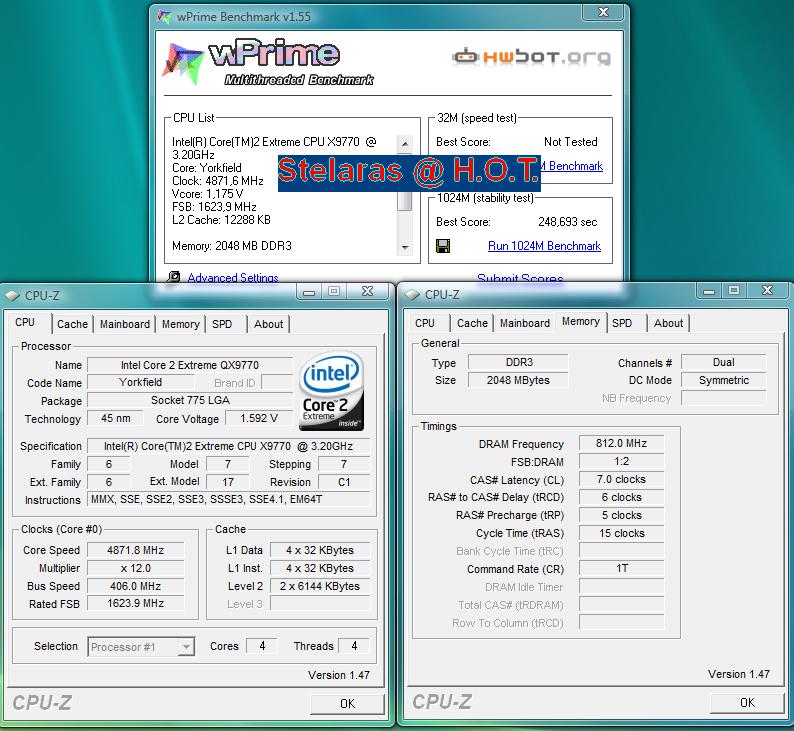
Task: Select CPU tab in left CPU-Z window
Action: click(25, 322)
